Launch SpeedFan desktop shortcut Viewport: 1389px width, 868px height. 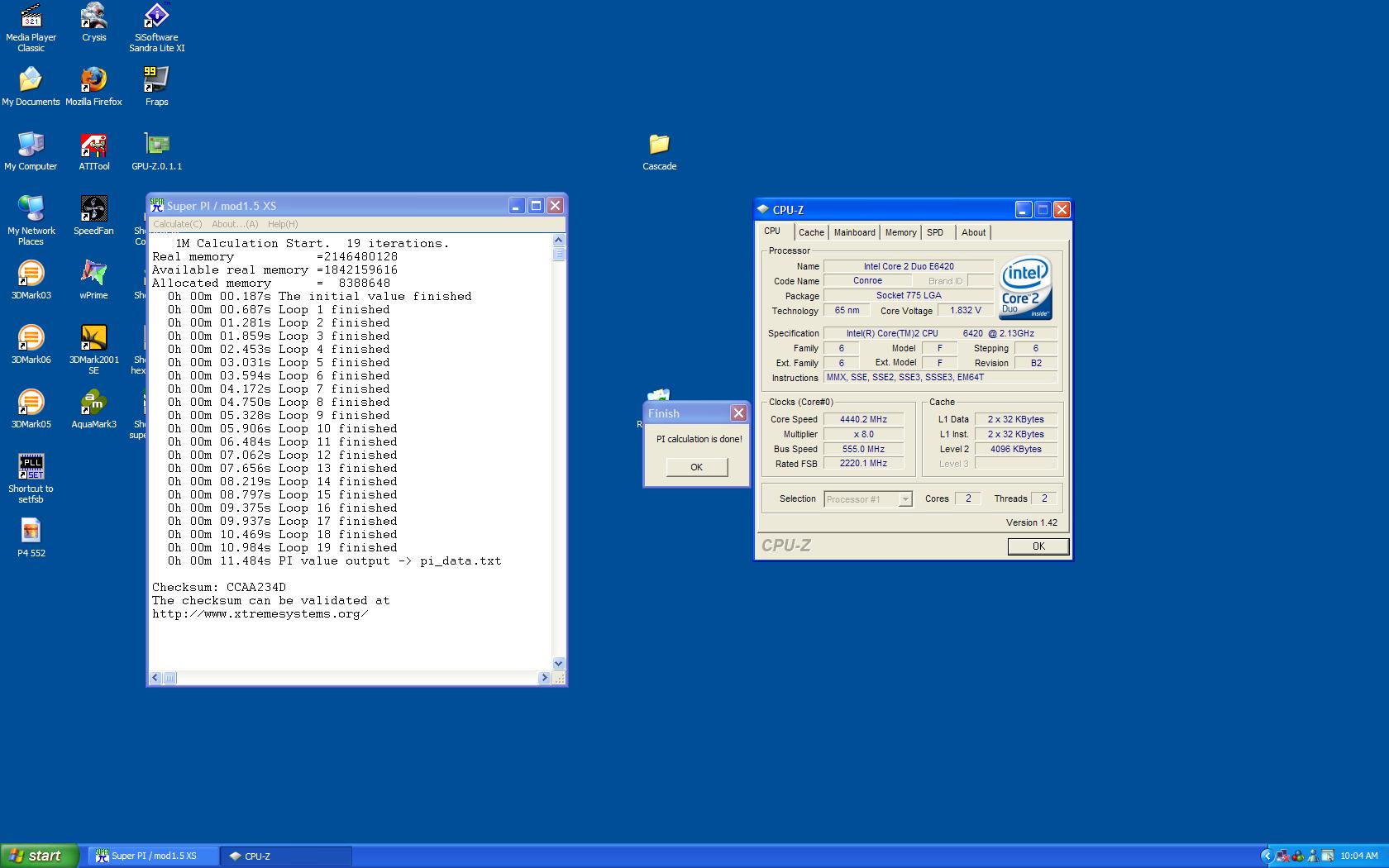[93, 216]
